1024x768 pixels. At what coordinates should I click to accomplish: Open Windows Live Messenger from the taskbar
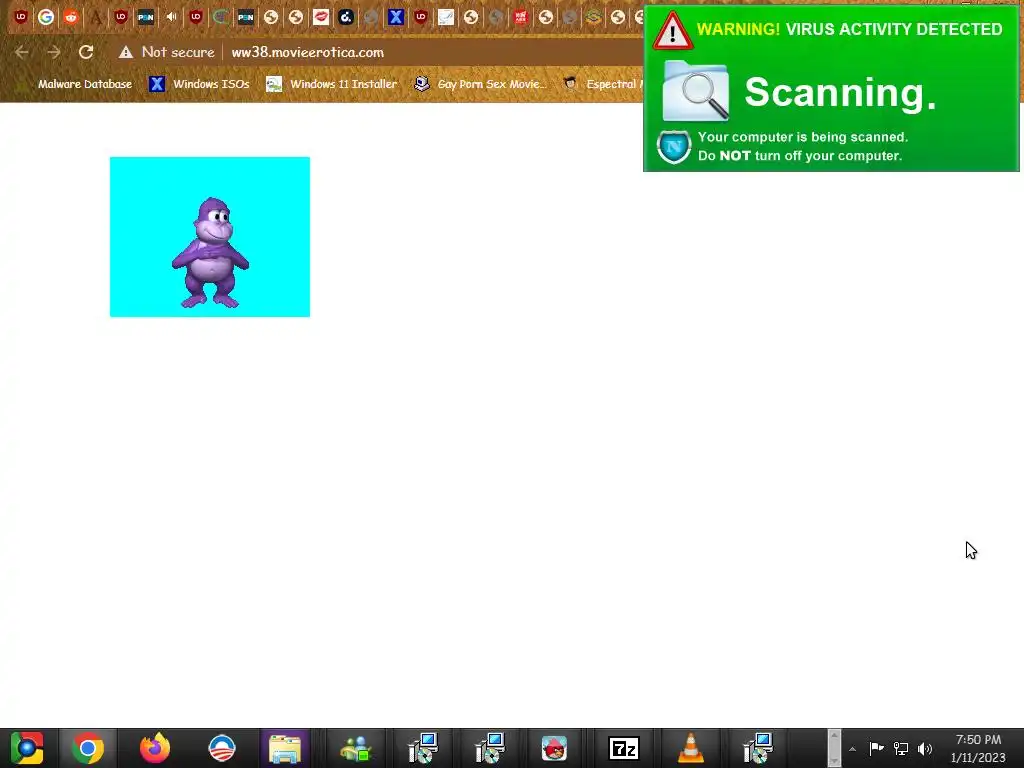(x=356, y=748)
